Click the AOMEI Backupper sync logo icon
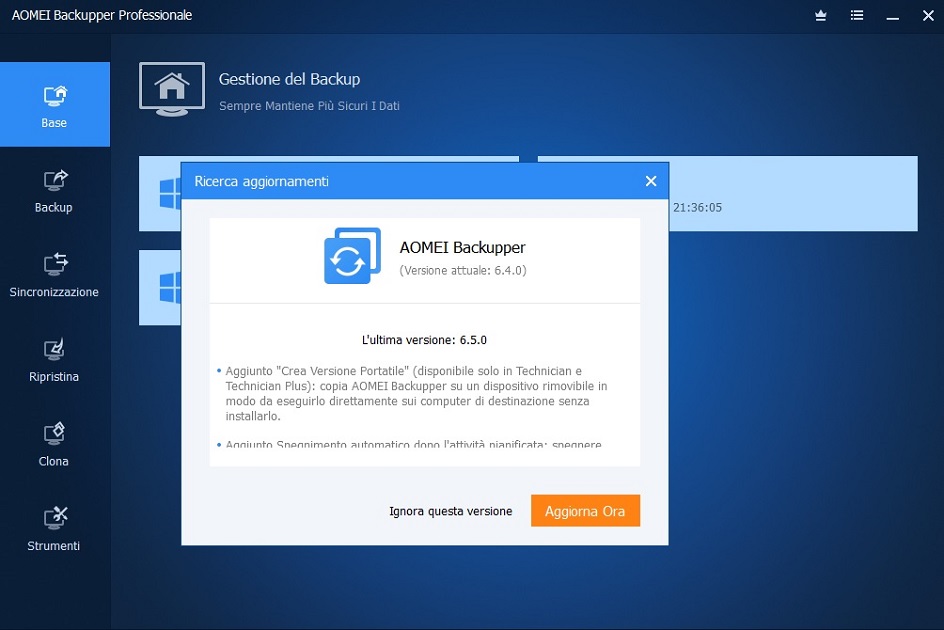This screenshot has height=630, width=944. tap(352, 255)
